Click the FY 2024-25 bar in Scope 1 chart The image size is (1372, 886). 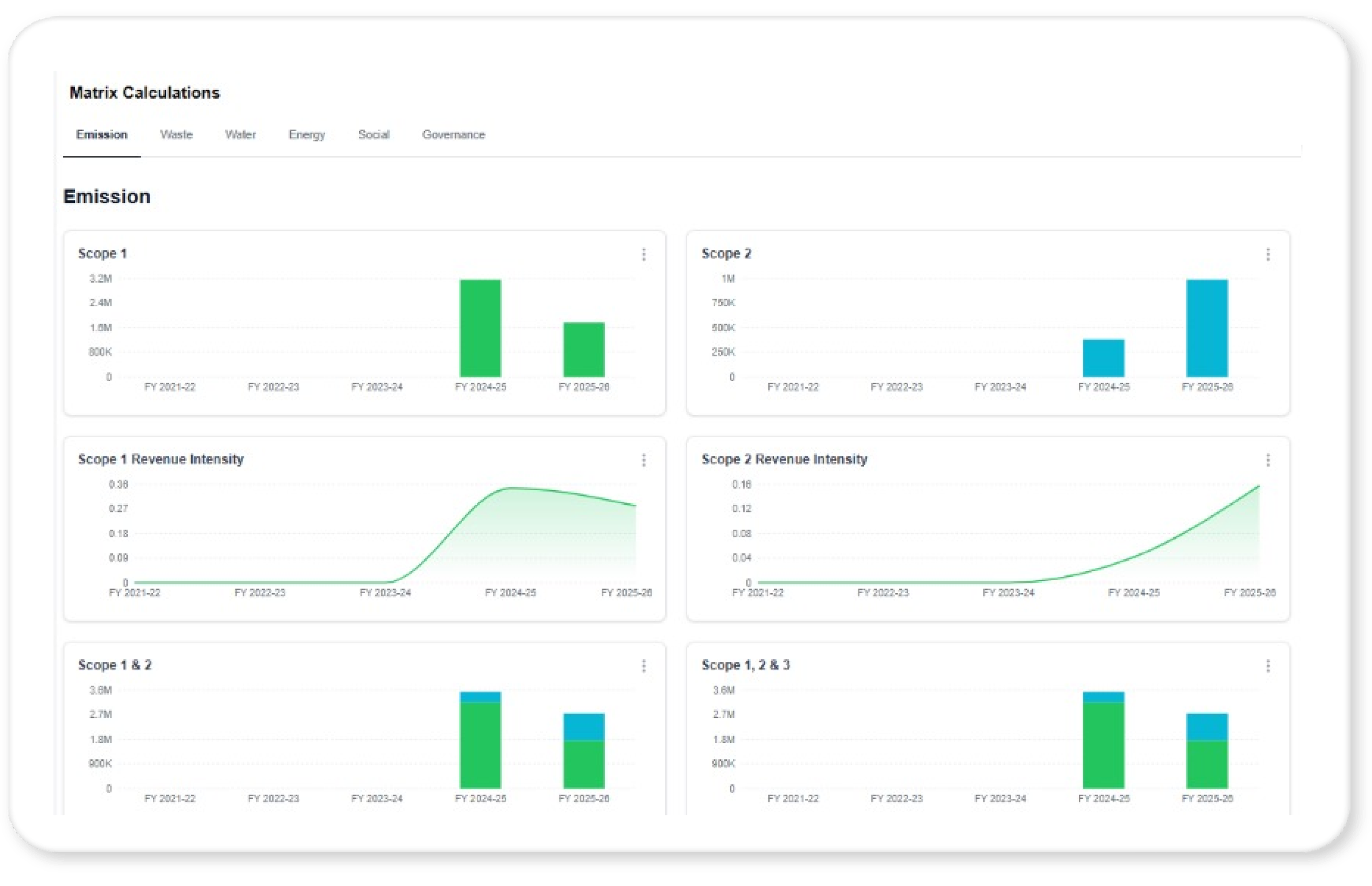[x=480, y=328]
